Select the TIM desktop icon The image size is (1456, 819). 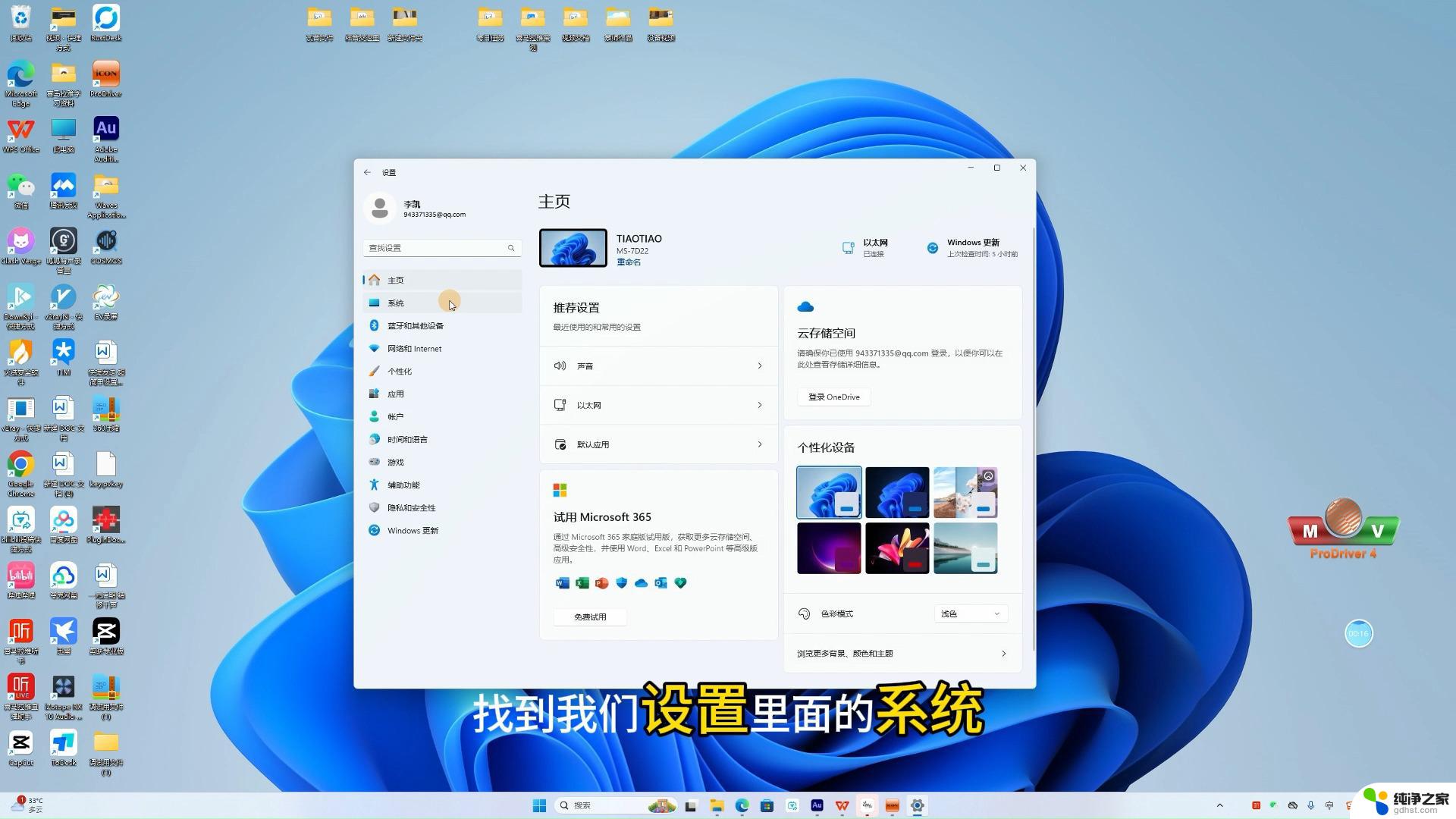[64, 358]
